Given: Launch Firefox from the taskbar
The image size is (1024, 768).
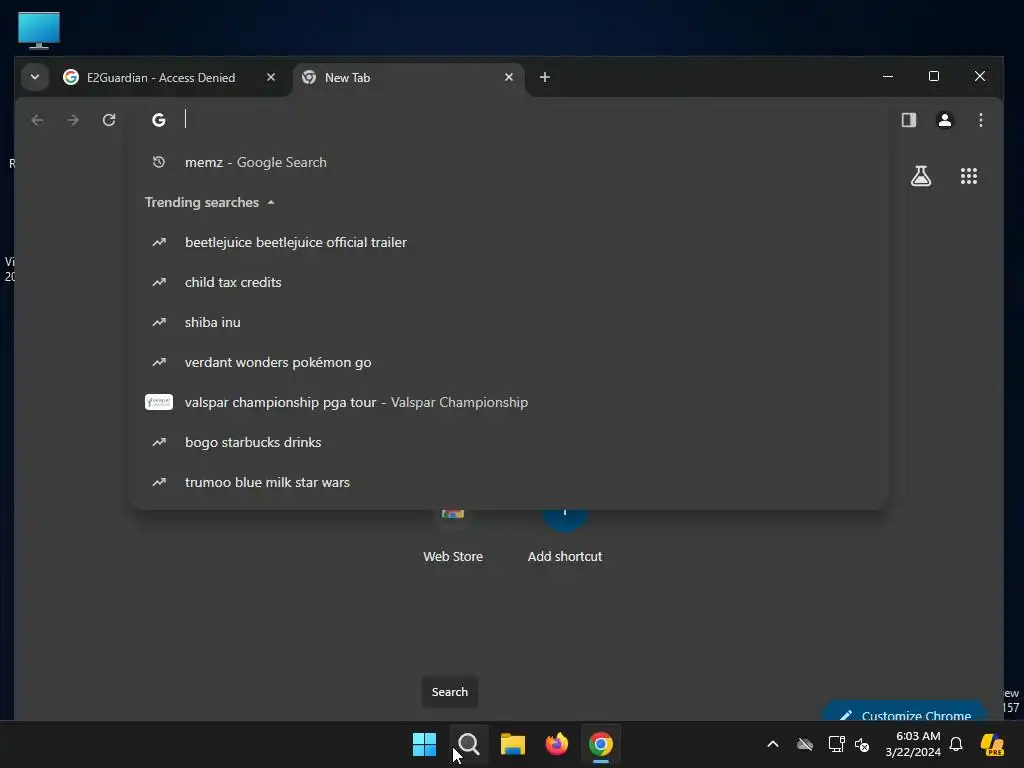Looking at the screenshot, I should tap(557, 744).
